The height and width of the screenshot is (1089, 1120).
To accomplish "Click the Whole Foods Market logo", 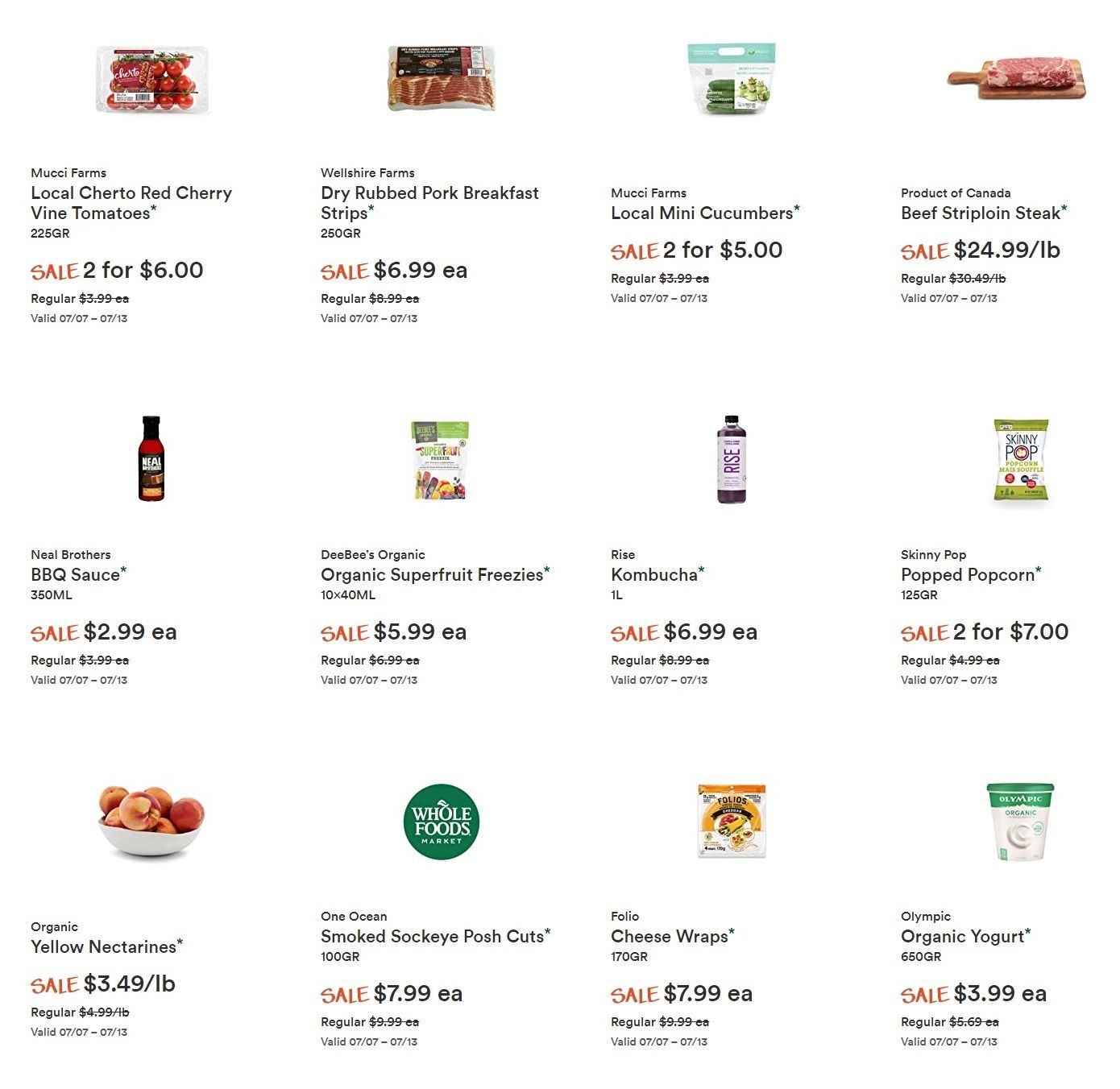I will click(x=442, y=822).
